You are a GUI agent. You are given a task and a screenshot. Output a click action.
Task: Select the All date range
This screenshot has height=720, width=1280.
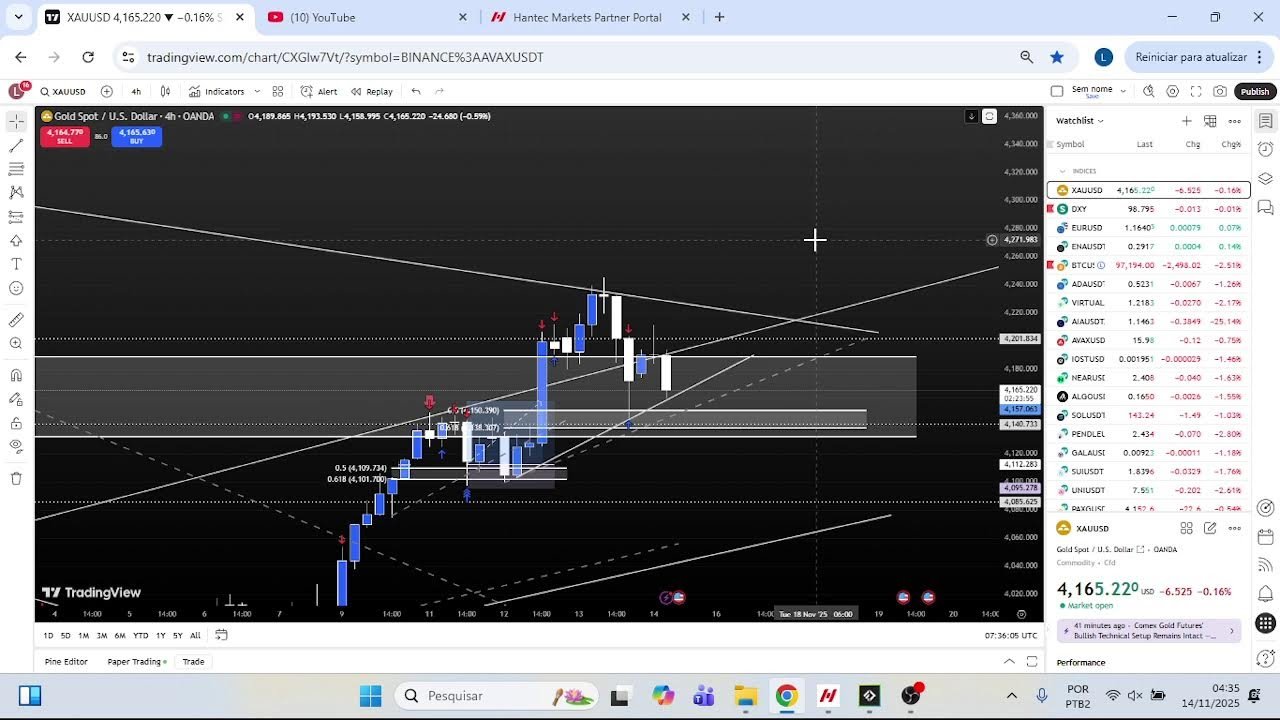[x=195, y=635]
